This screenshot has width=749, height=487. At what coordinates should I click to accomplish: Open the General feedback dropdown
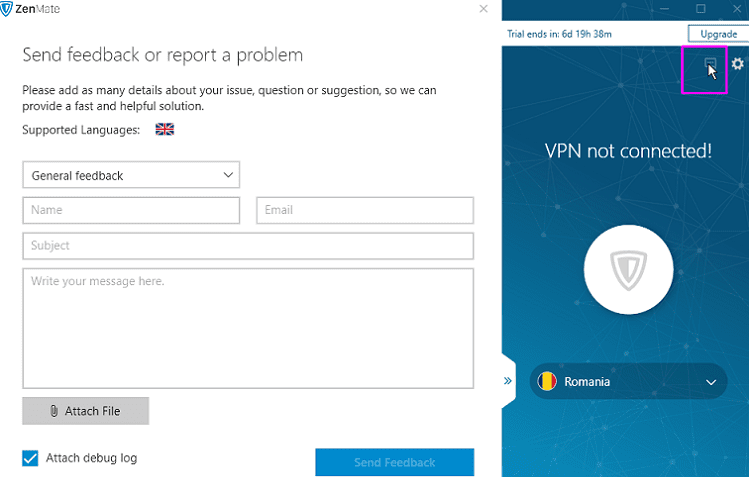pyautogui.click(x=131, y=175)
